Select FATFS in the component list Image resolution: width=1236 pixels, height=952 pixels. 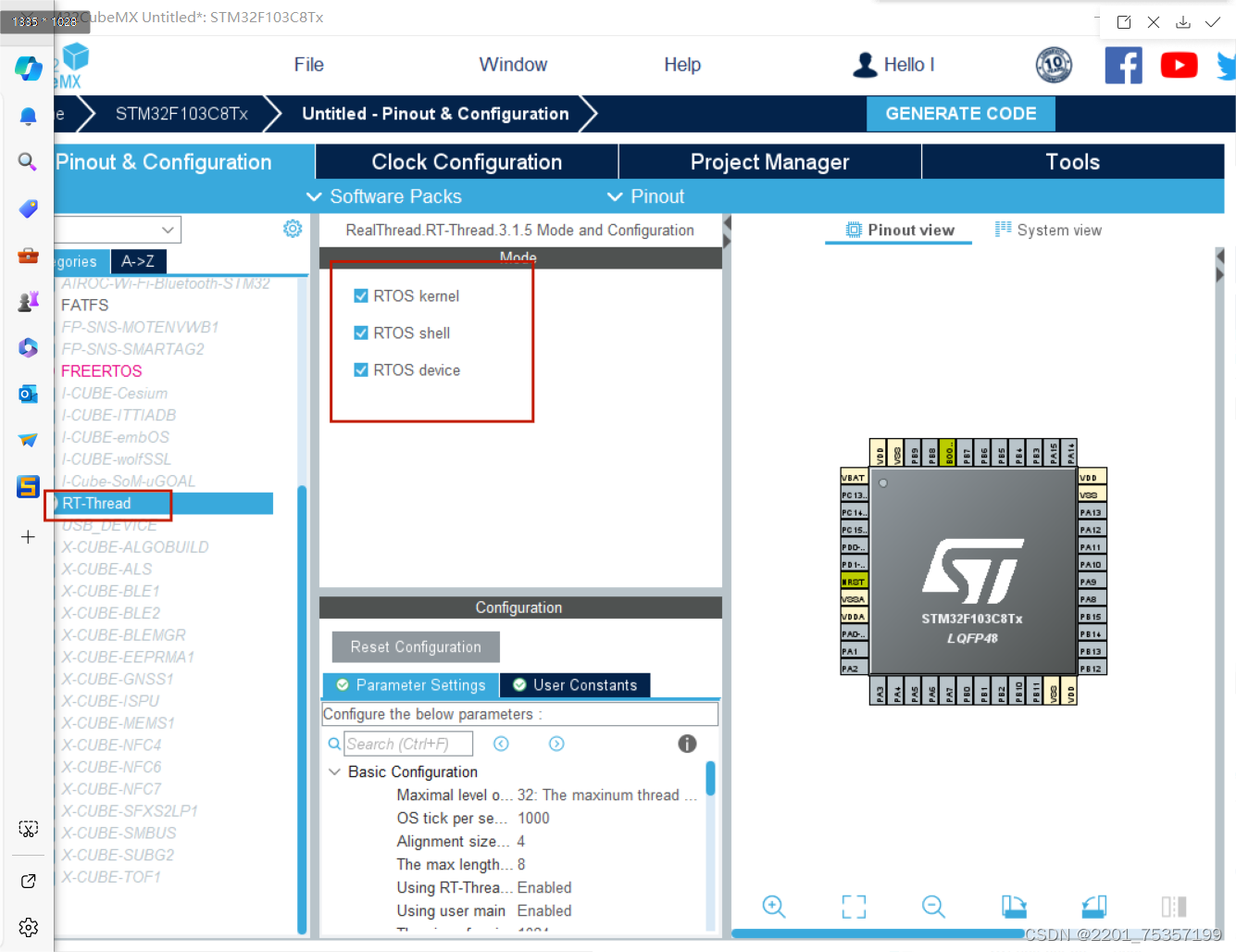click(85, 305)
